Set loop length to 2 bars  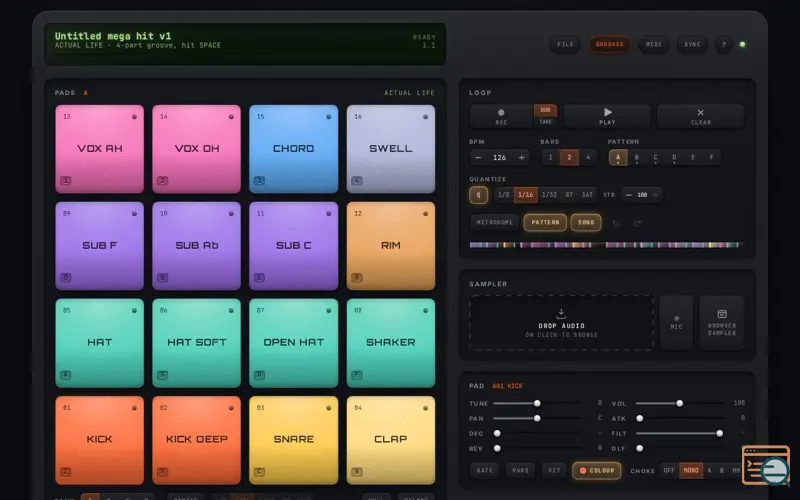pyautogui.click(x=569, y=158)
